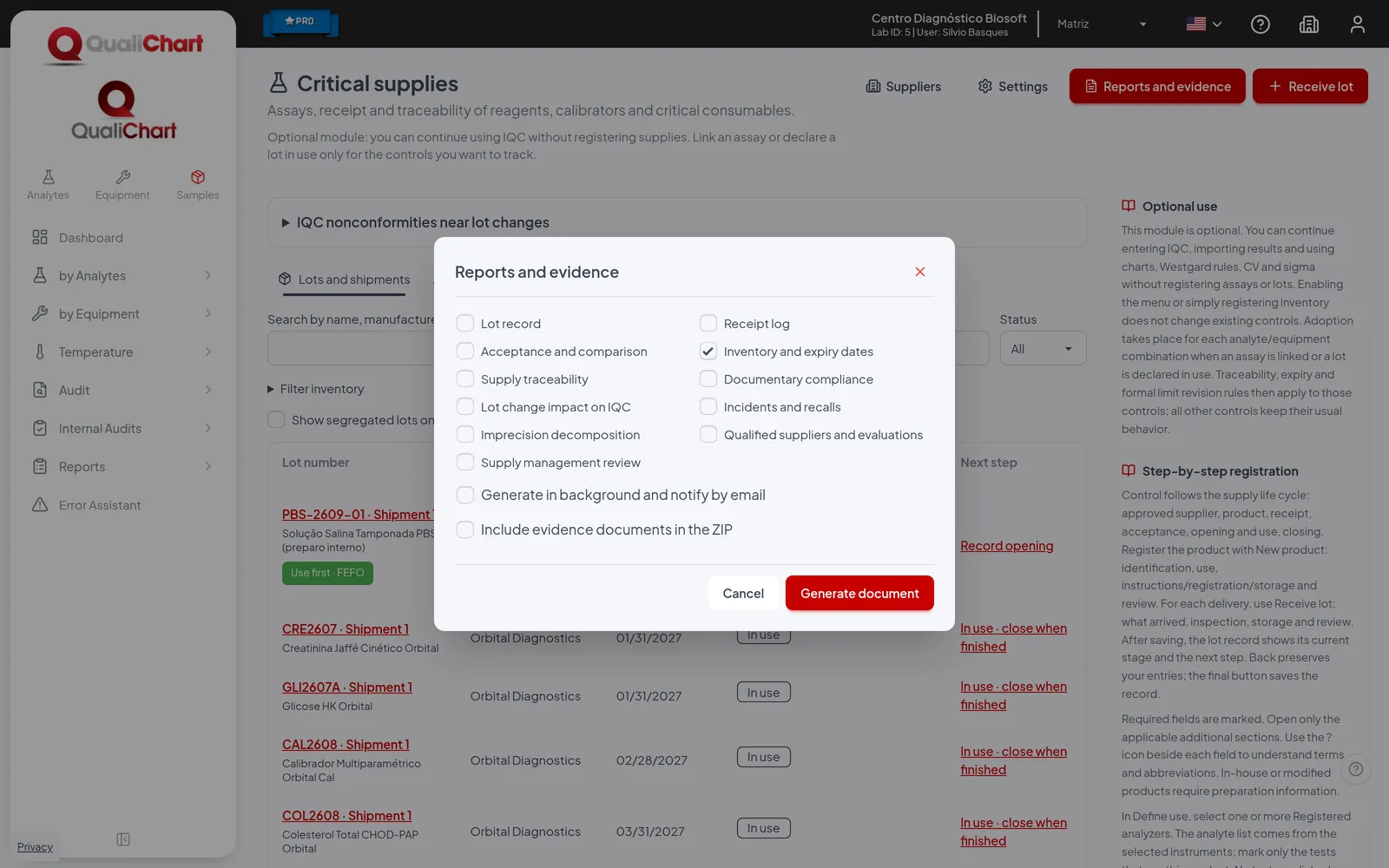Viewport: 1389px width, 868px height.
Task: Expand the Temperature sidebar menu
Action: (x=122, y=352)
